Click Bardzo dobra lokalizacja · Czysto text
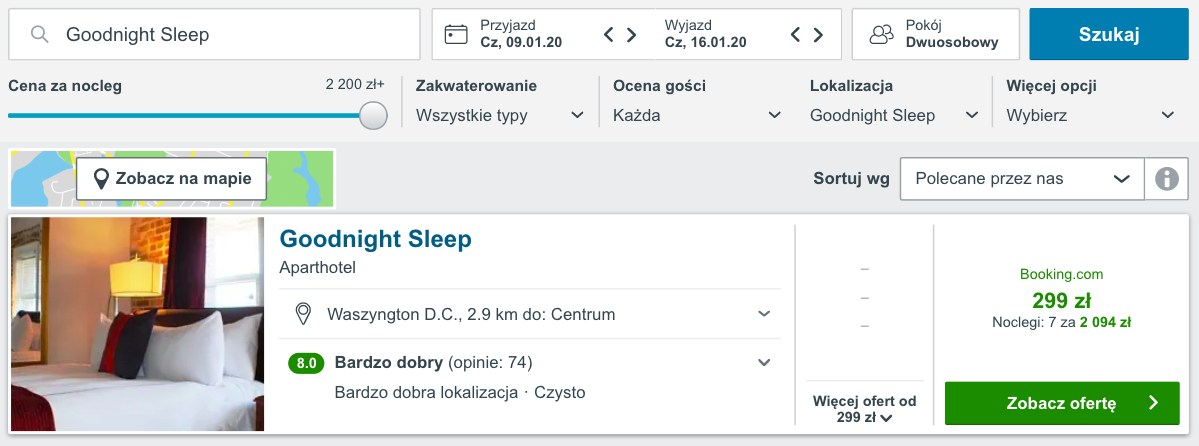This screenshot has width=1199, height=446. [x=460, y=392]
